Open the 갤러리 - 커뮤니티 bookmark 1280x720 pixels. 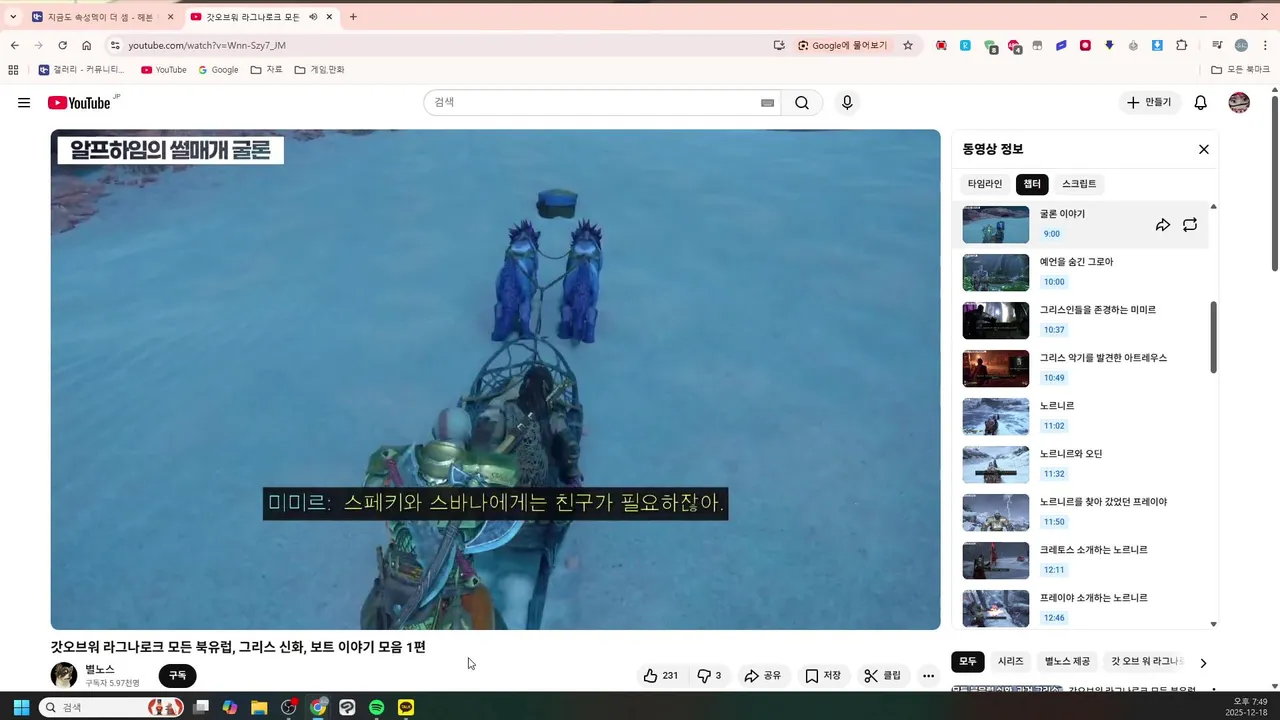coord(82,70)
